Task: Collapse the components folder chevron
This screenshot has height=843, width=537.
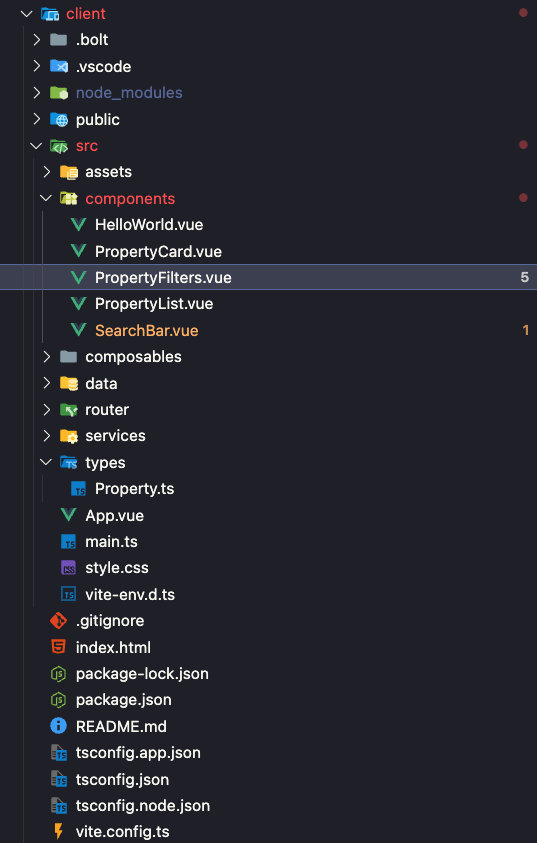Action: pos(46,198)
